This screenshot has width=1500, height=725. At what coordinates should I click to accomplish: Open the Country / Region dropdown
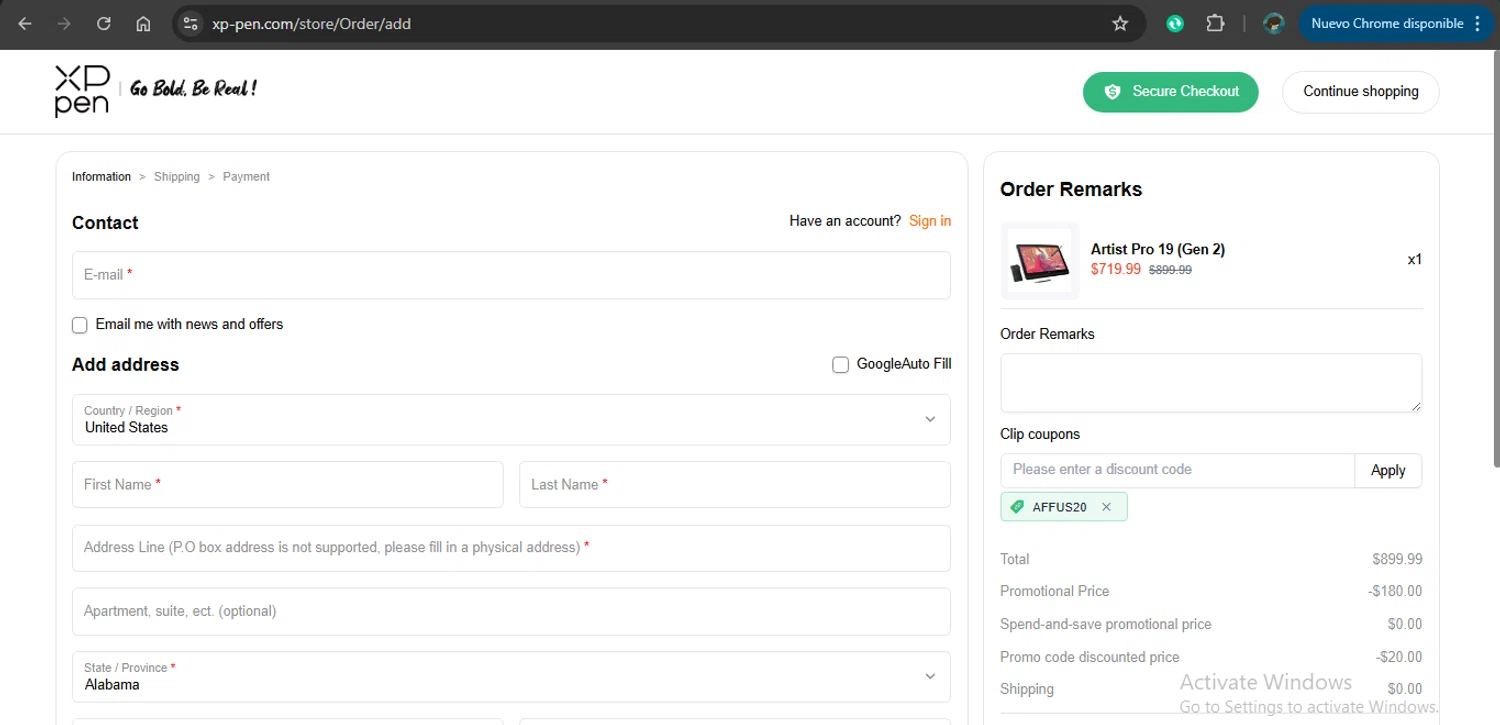pos(511,419)
